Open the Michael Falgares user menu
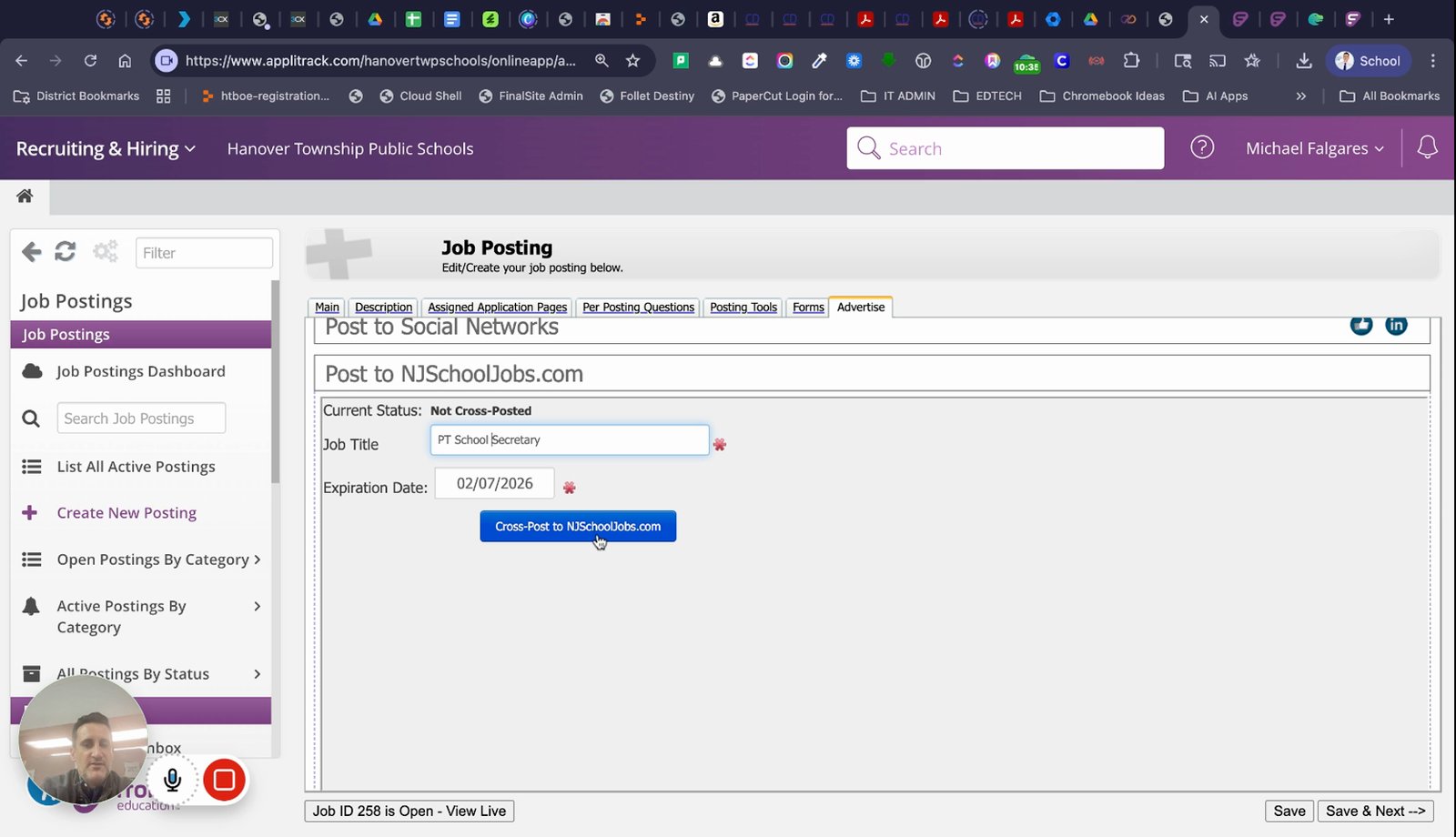This screenshot has width=1456, height=837. click(1314, 148)
